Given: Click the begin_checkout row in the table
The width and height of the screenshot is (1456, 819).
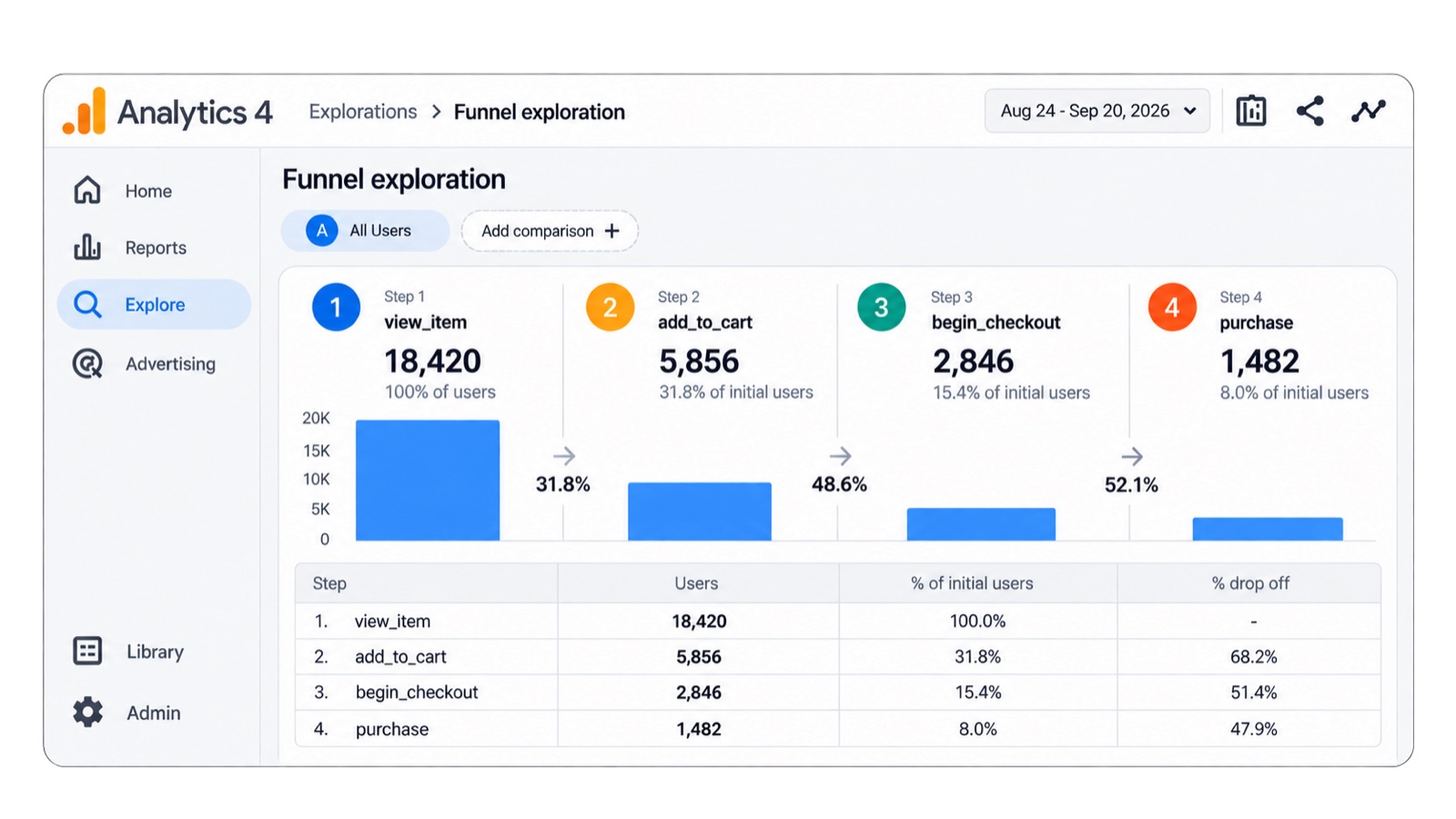Looking at the screenshot, I should click(837, 693).
